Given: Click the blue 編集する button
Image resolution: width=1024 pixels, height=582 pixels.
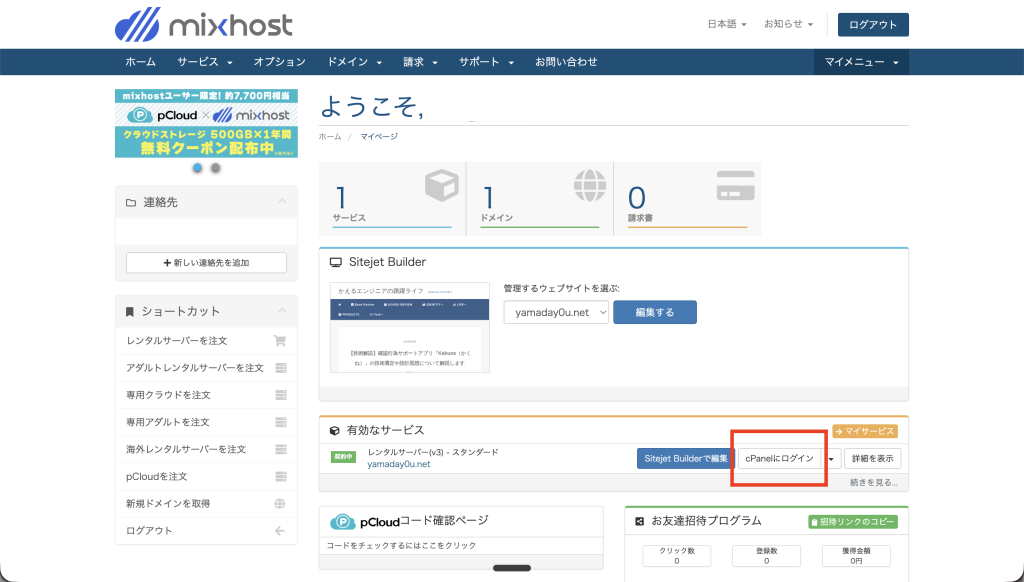Looking at the screenshot, I should coord(654,313).
